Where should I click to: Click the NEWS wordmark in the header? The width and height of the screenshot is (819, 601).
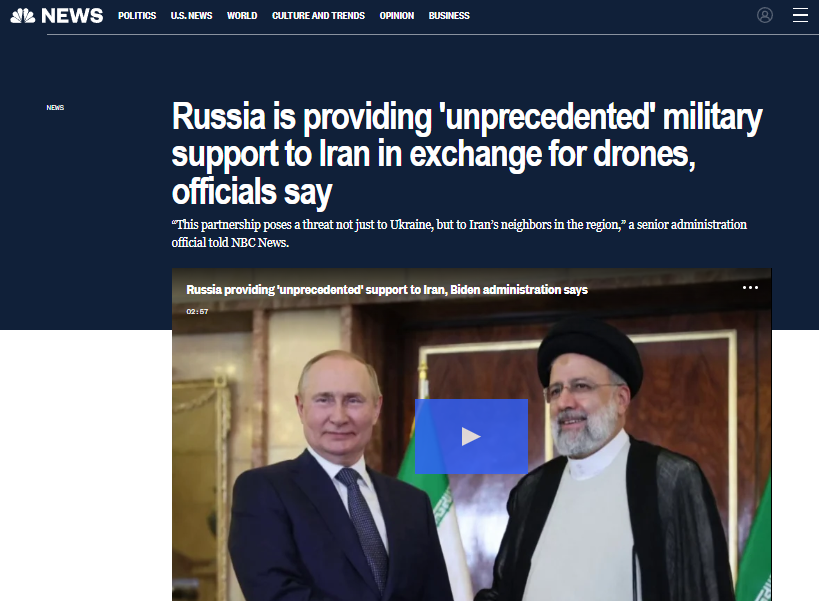(x=72, y=16)
